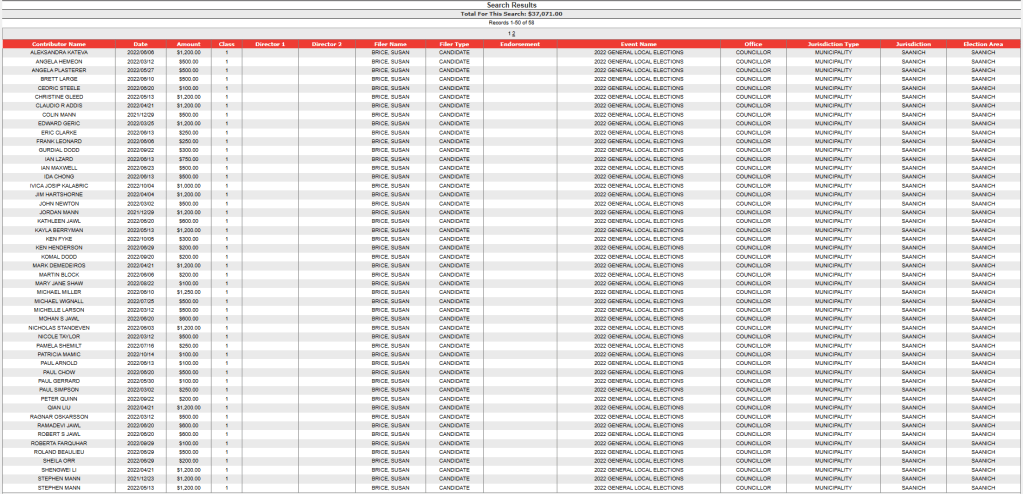
Task: Sort by Filer Name column
Action: (390, 44)
